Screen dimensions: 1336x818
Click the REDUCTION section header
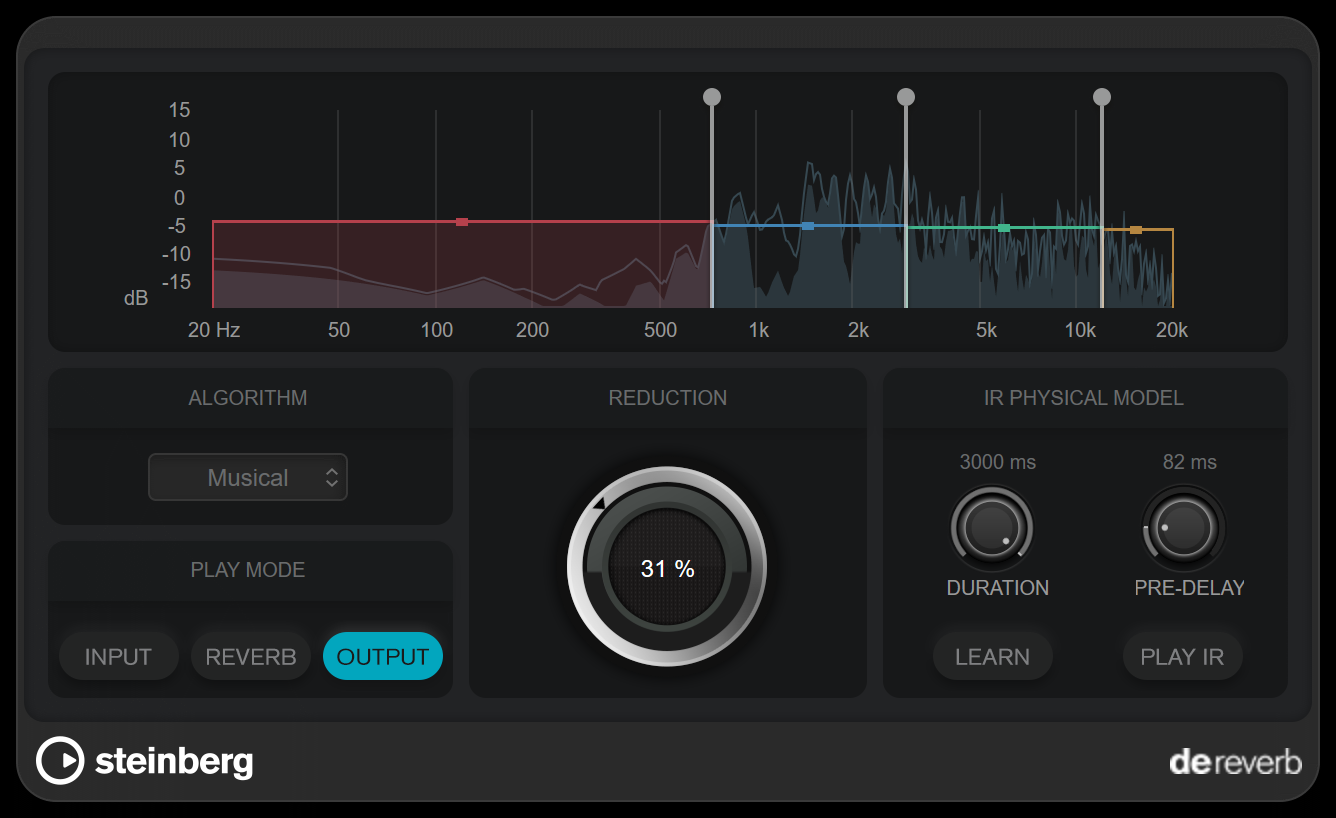(668, 398)
